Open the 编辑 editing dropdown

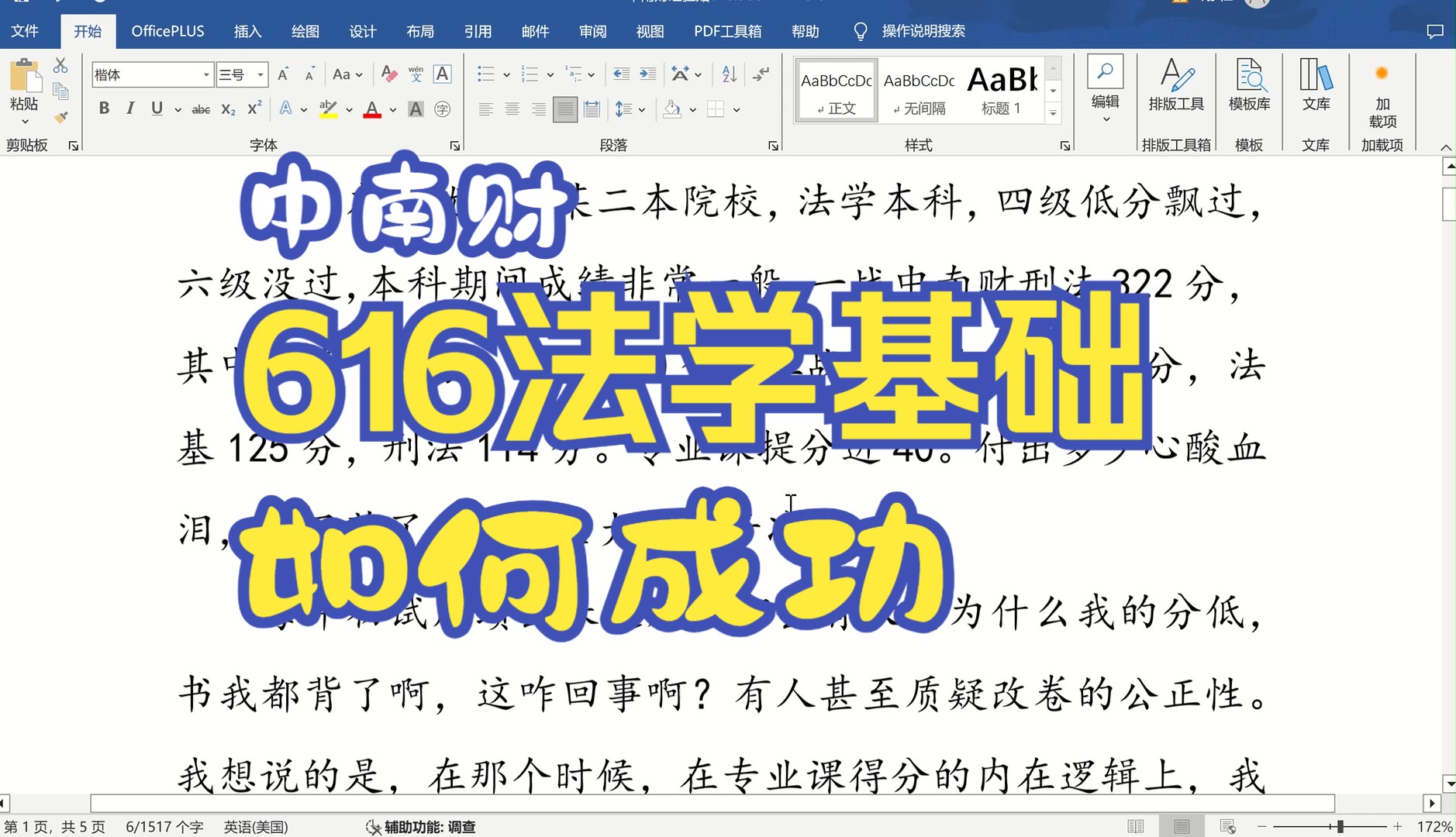tap(1105, 89)
